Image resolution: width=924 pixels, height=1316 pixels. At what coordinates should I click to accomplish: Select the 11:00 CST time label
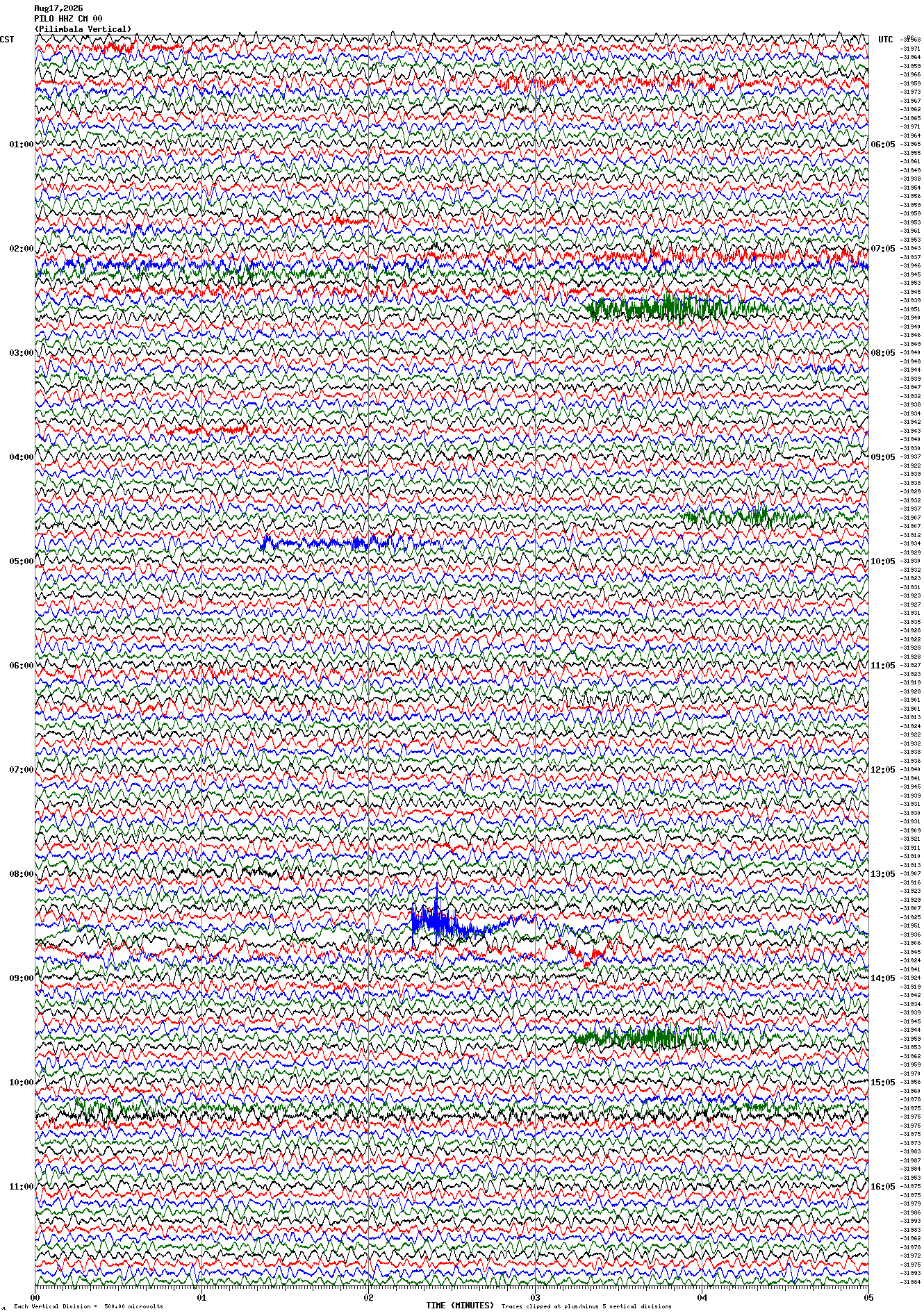tap(21, 1187)
